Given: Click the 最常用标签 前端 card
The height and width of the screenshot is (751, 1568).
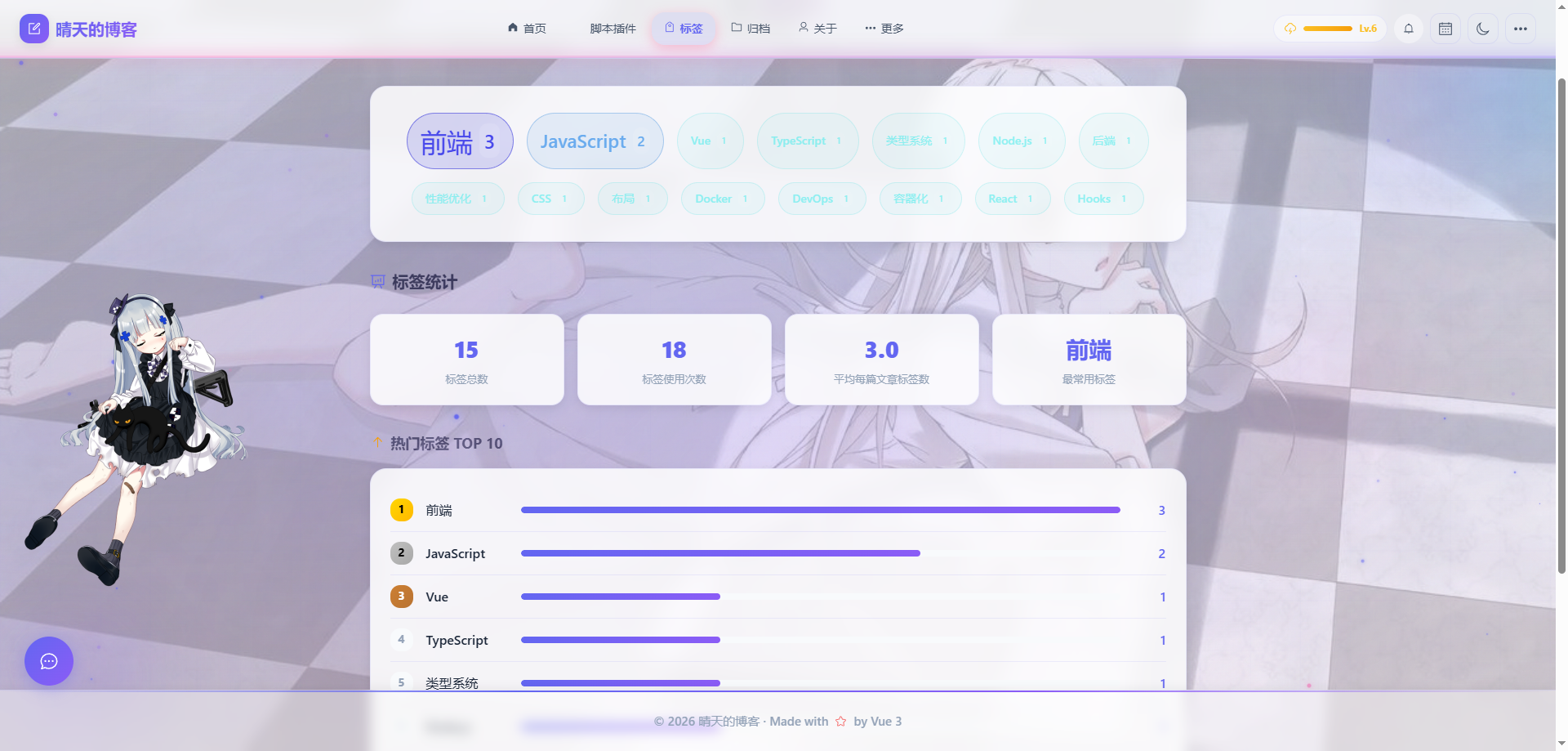Looking at the screenshot, I should 1089,360.
